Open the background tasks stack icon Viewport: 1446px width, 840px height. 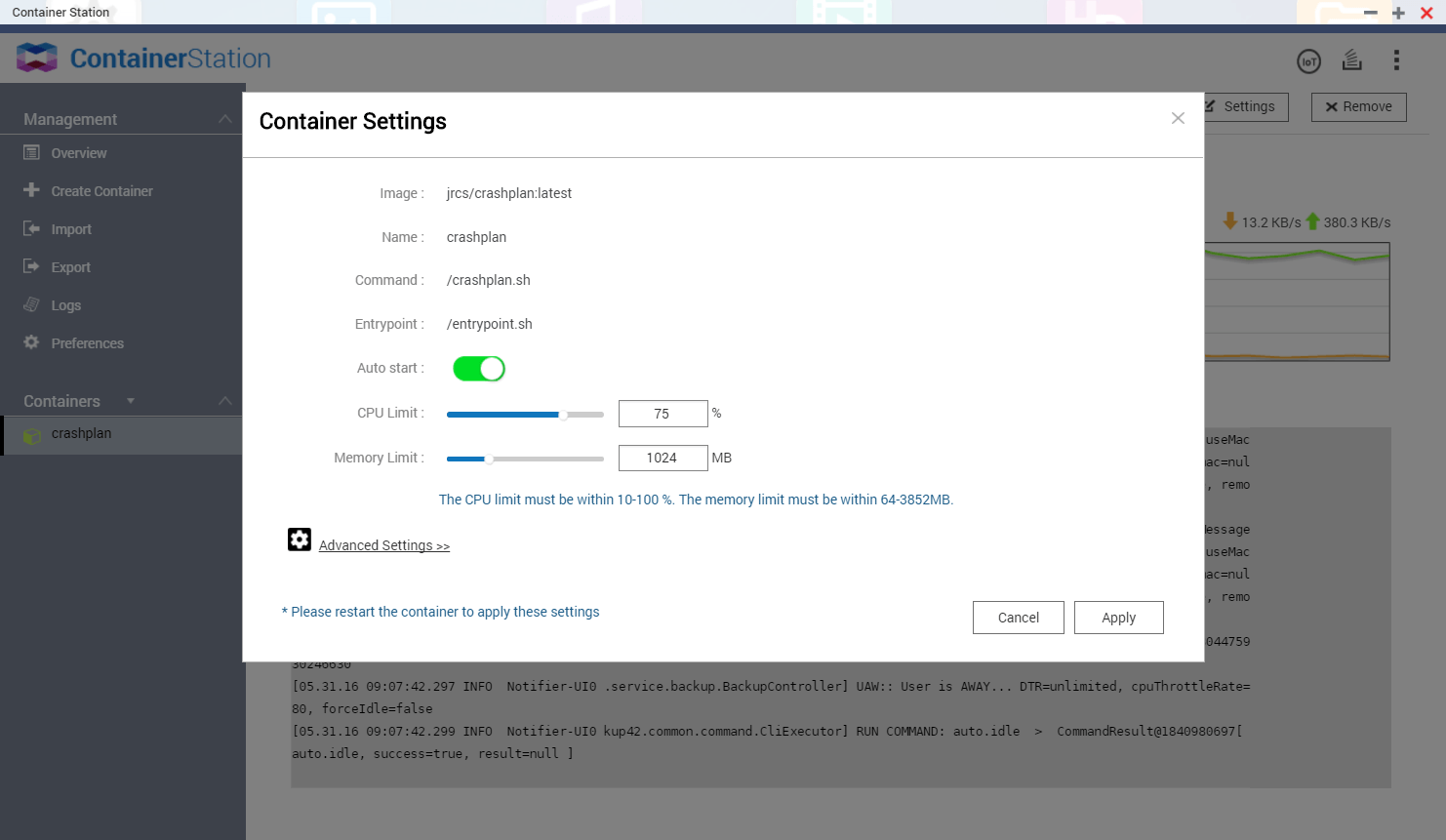(1351, 60)
